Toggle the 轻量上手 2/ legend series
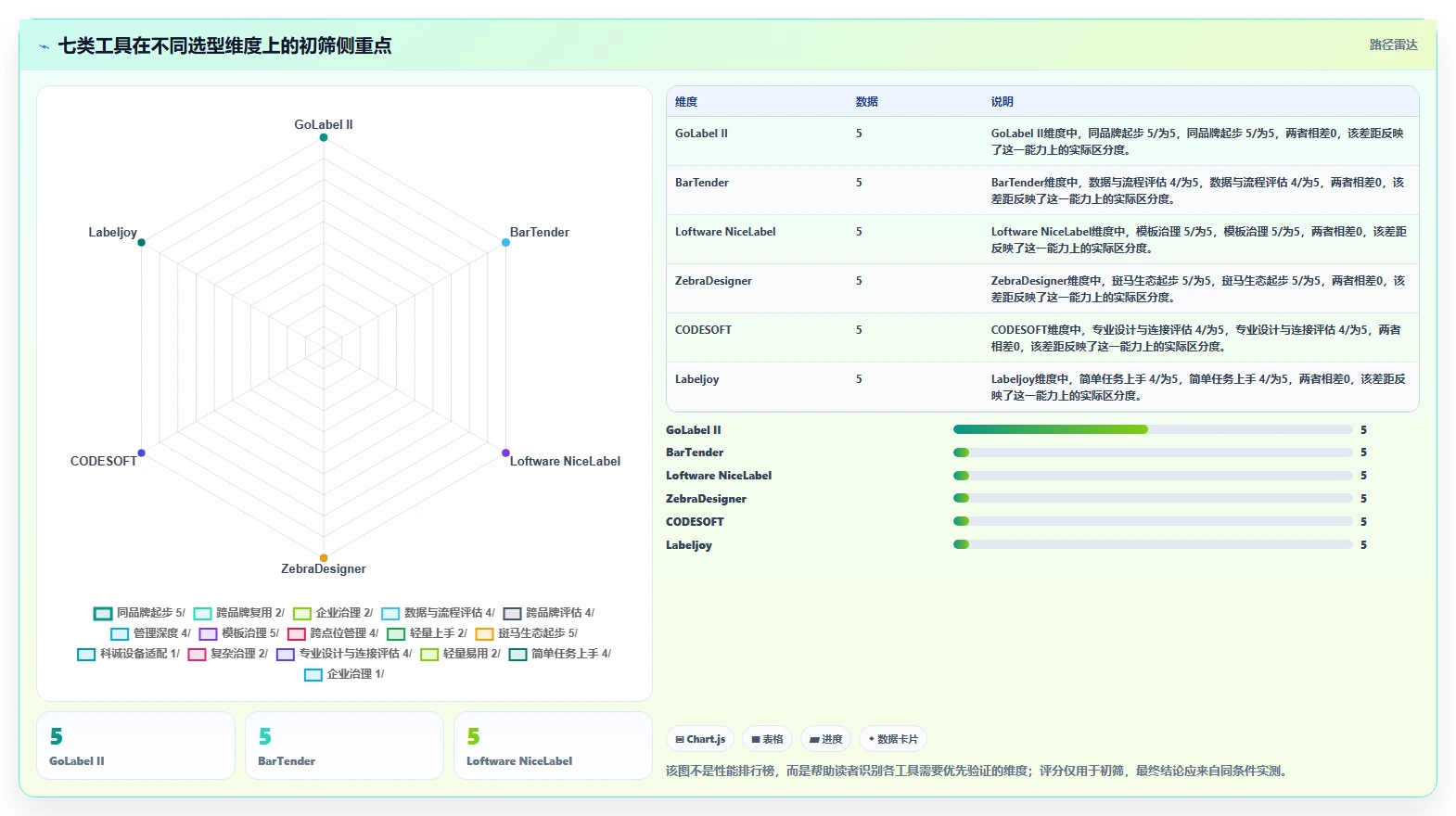This screenshot has height=816, width=1456. tap(427, 633)
